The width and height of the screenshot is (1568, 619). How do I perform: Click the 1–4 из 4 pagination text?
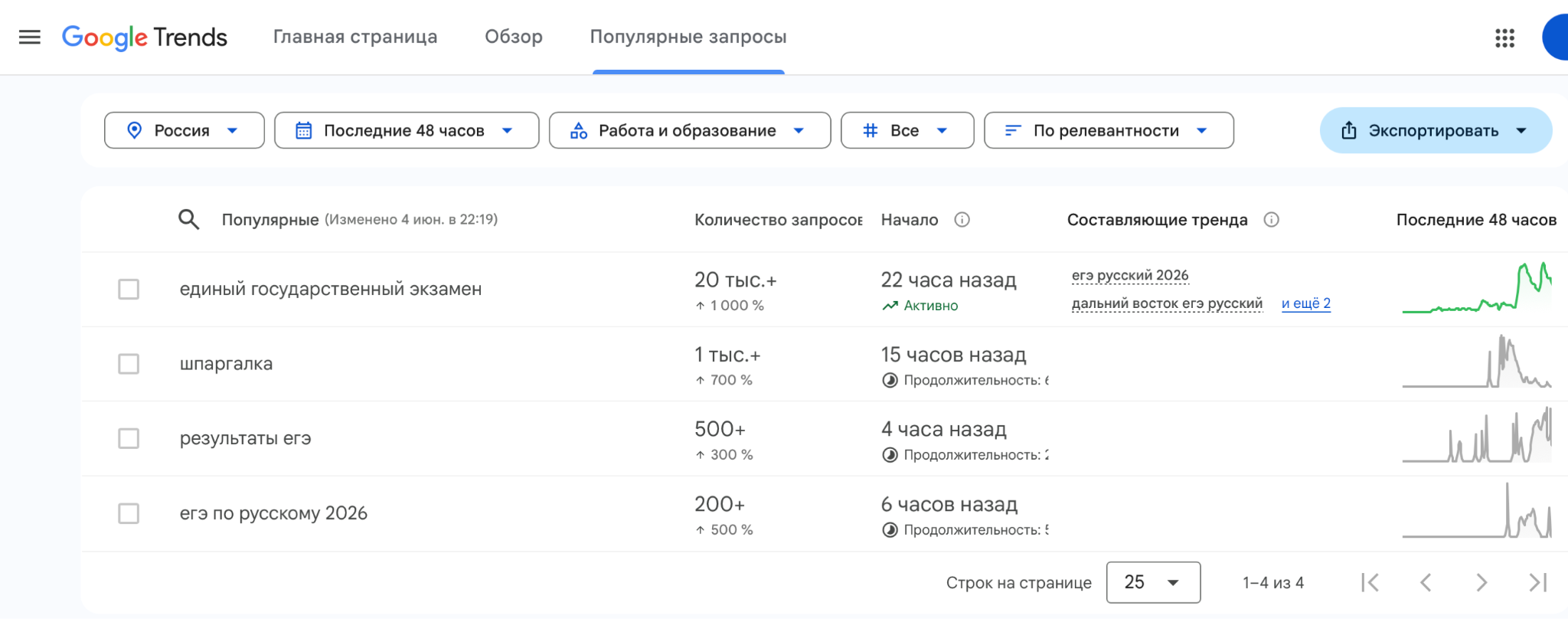coord(1273,583)
